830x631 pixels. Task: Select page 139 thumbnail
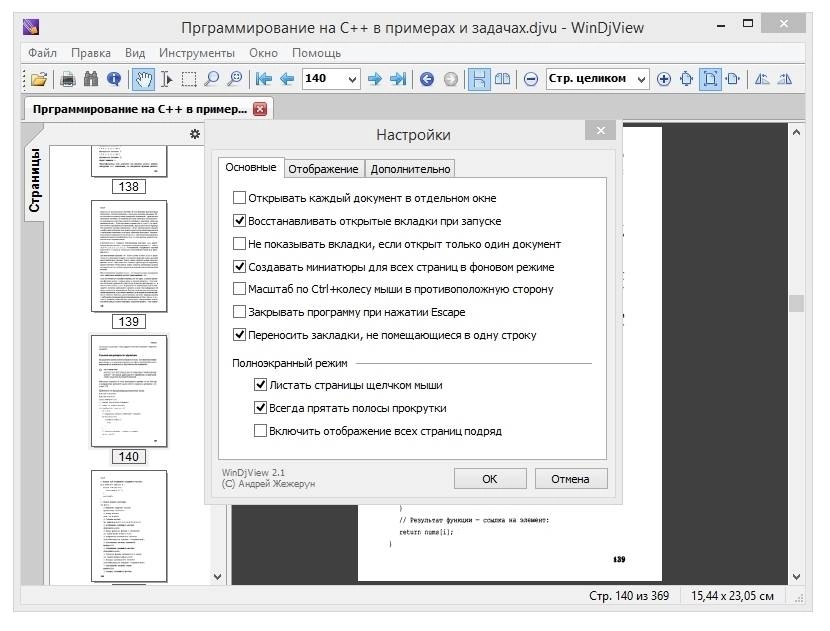click(x=129, y=256)
